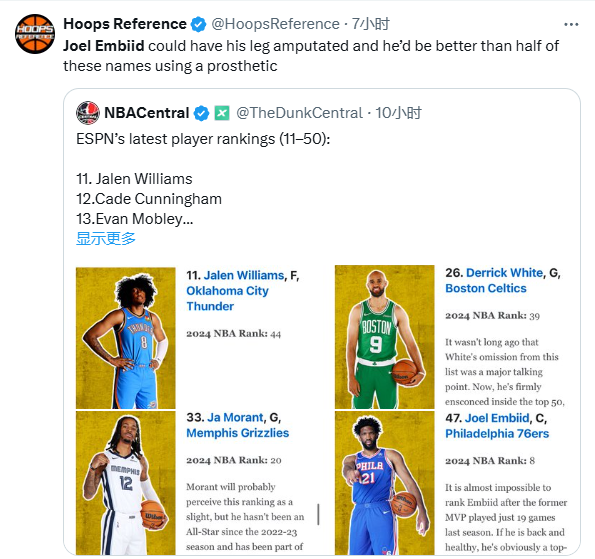Open the Jalen Williams player image

(126, 338)
